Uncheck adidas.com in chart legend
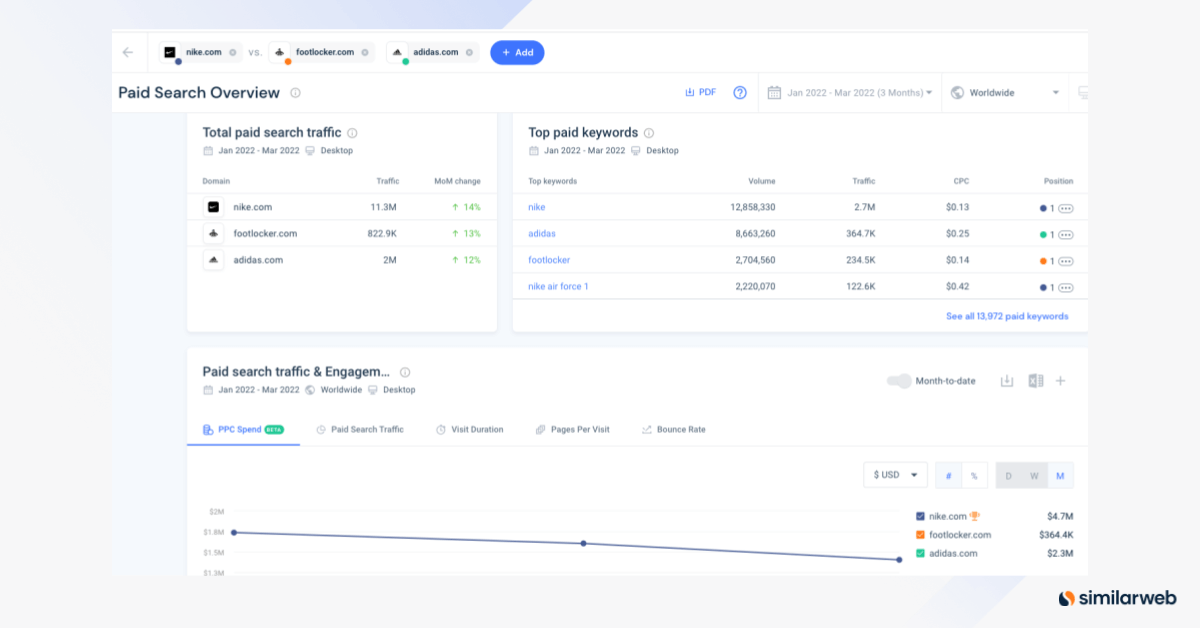The width and height of the screenshot is (1200, 628). 920,553
